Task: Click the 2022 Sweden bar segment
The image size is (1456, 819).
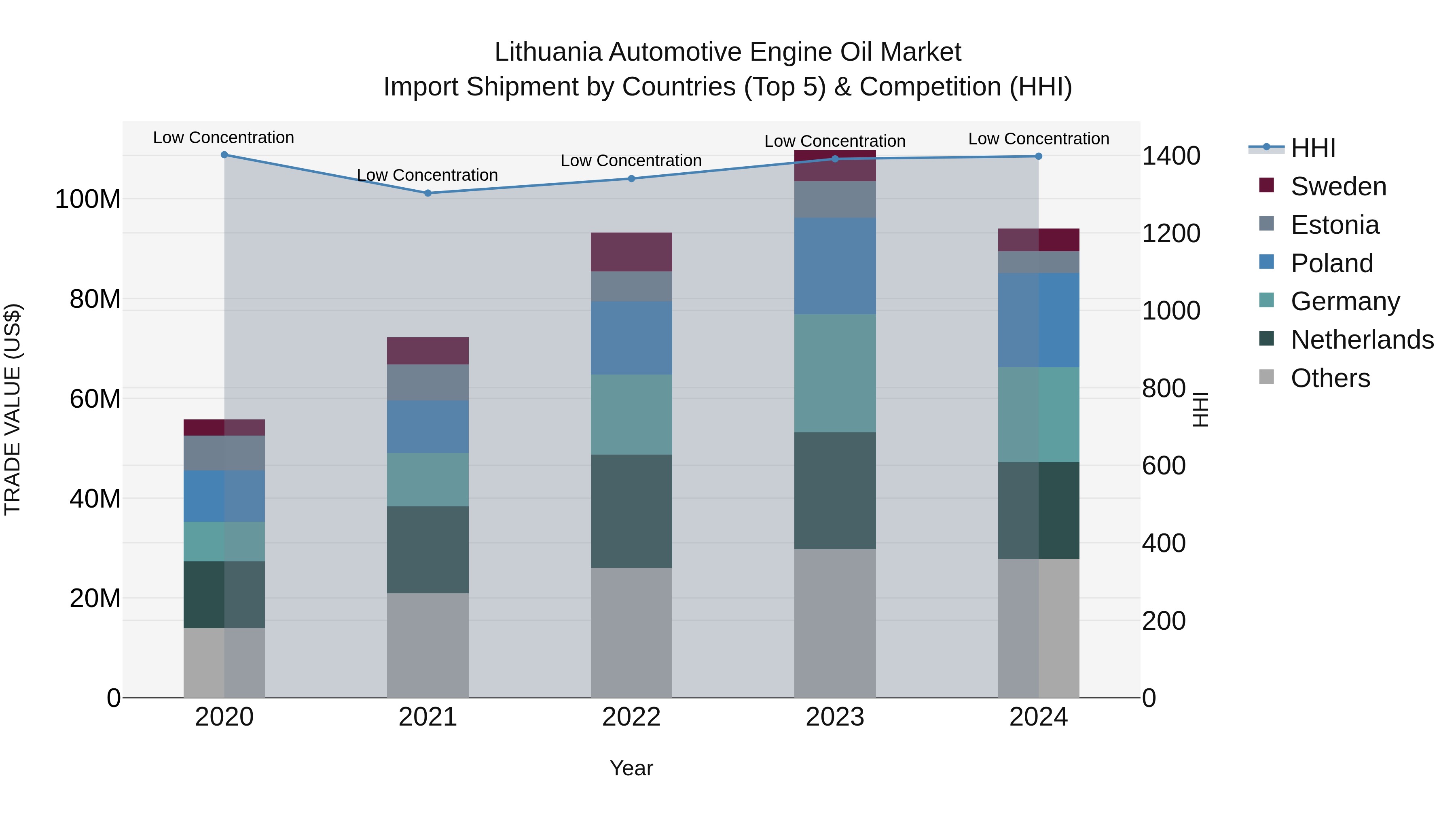Action: click(x=631, y=252)
